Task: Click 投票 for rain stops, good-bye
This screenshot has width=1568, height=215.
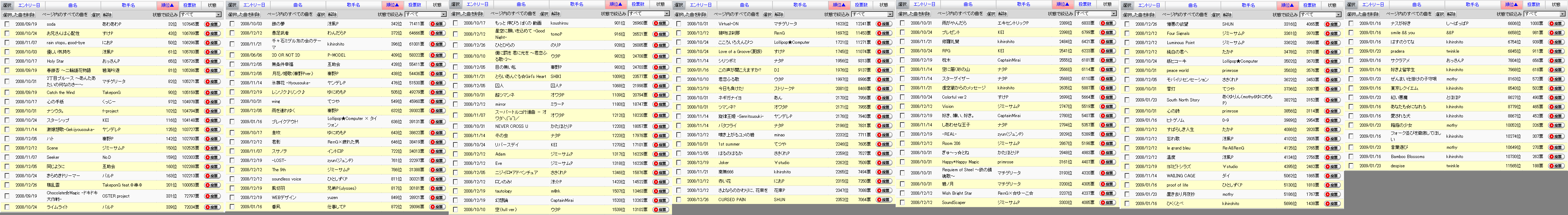Action: coord(212,43)
